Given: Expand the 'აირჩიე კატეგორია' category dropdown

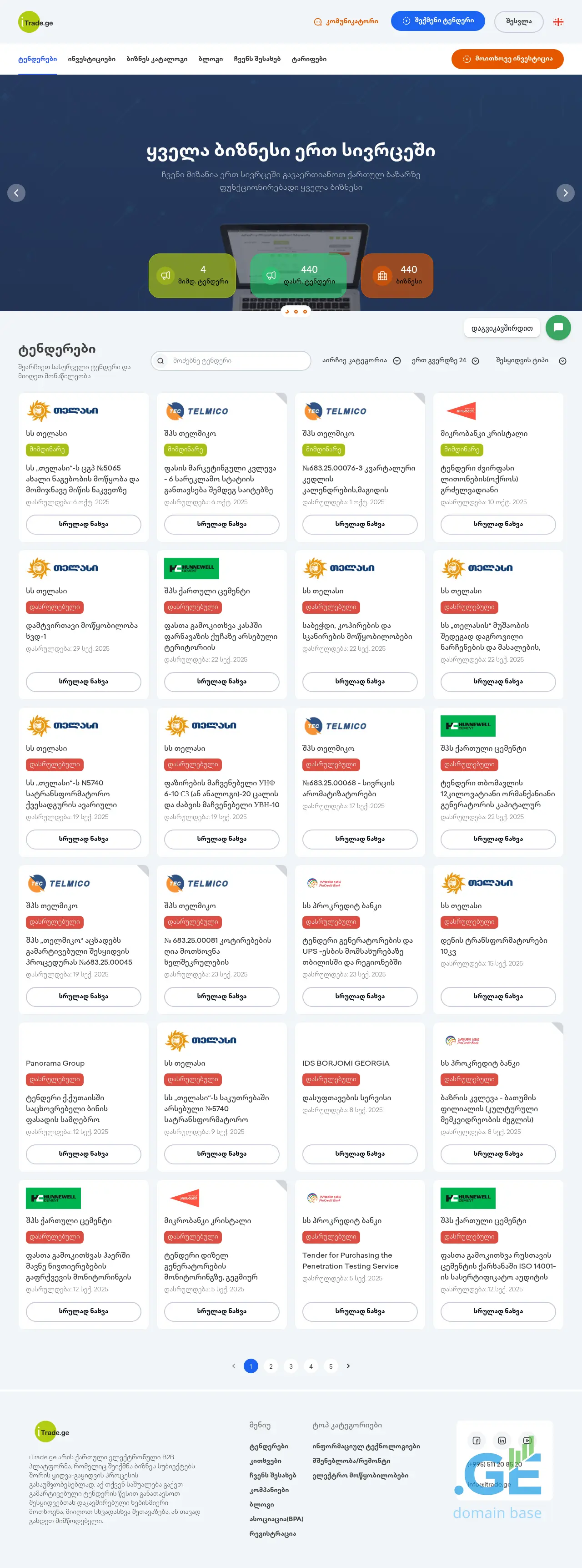Looking at the screenshot, I should tap(361, 360).
